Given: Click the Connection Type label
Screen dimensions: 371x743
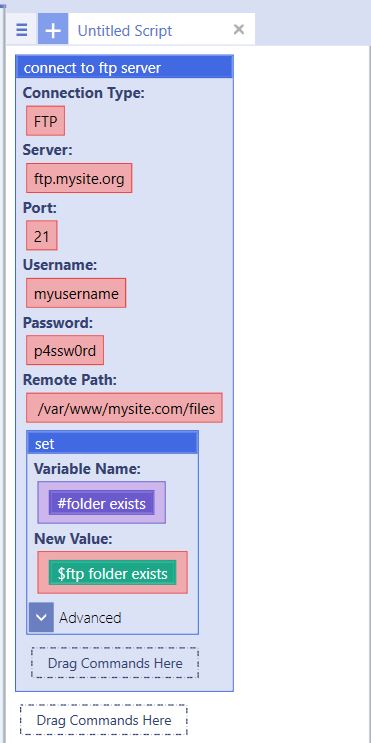Looking at the screenshot, I should [x=83, y=93].
